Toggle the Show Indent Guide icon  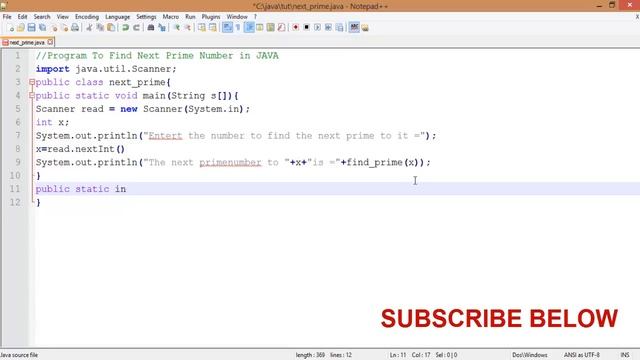tap(249, 28)
